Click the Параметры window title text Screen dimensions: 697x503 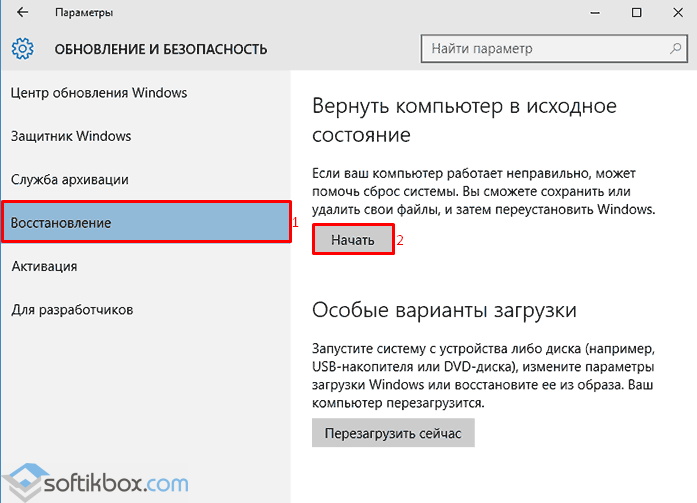pyautogui.click(x=85, y=13)
